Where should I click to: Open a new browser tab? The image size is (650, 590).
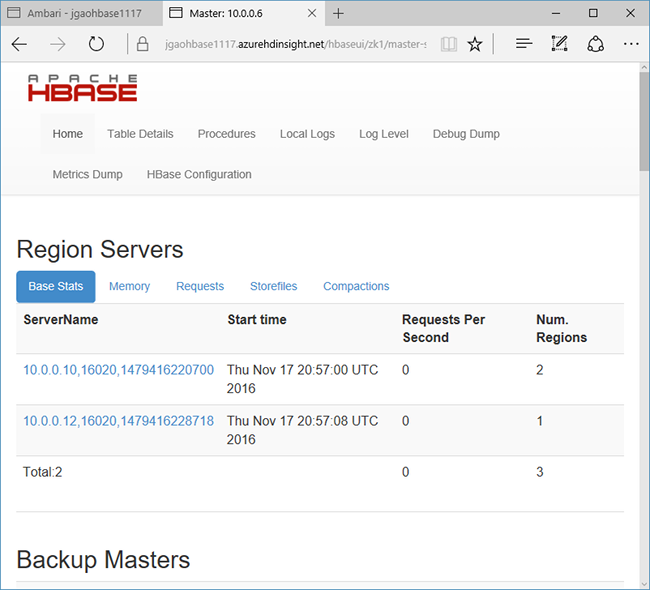point(338,13)
